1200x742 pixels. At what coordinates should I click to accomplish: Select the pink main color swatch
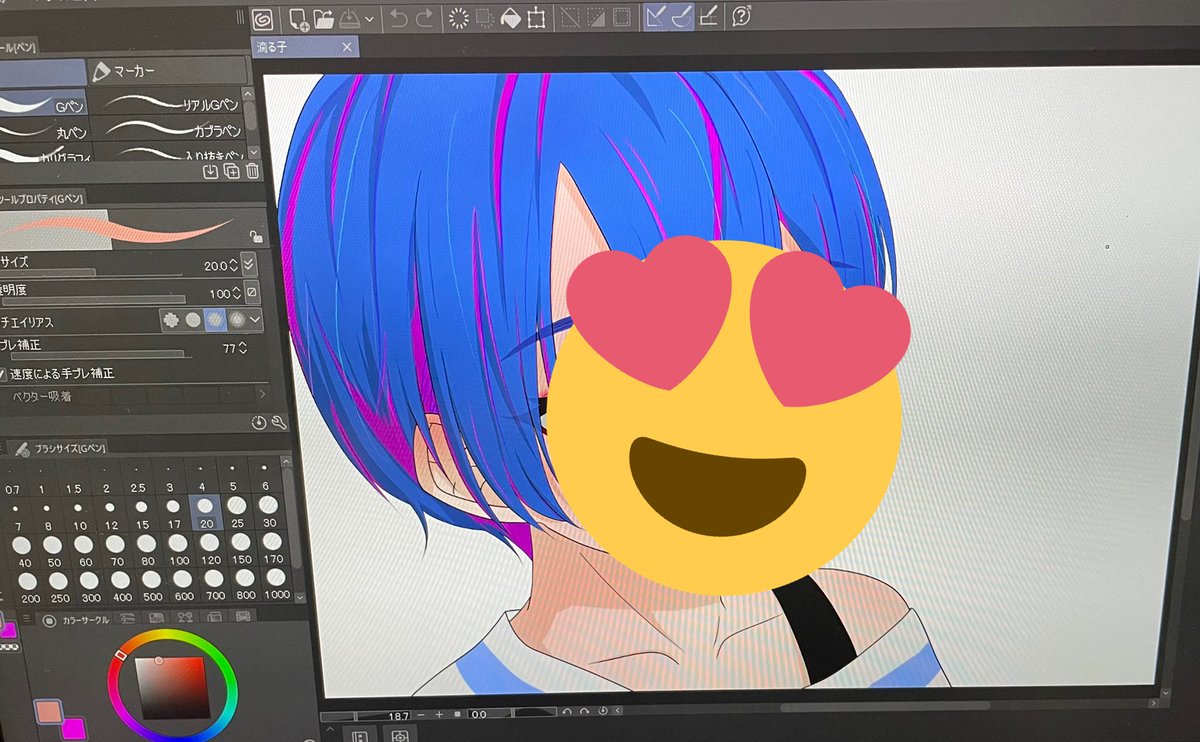click(48, 712)
